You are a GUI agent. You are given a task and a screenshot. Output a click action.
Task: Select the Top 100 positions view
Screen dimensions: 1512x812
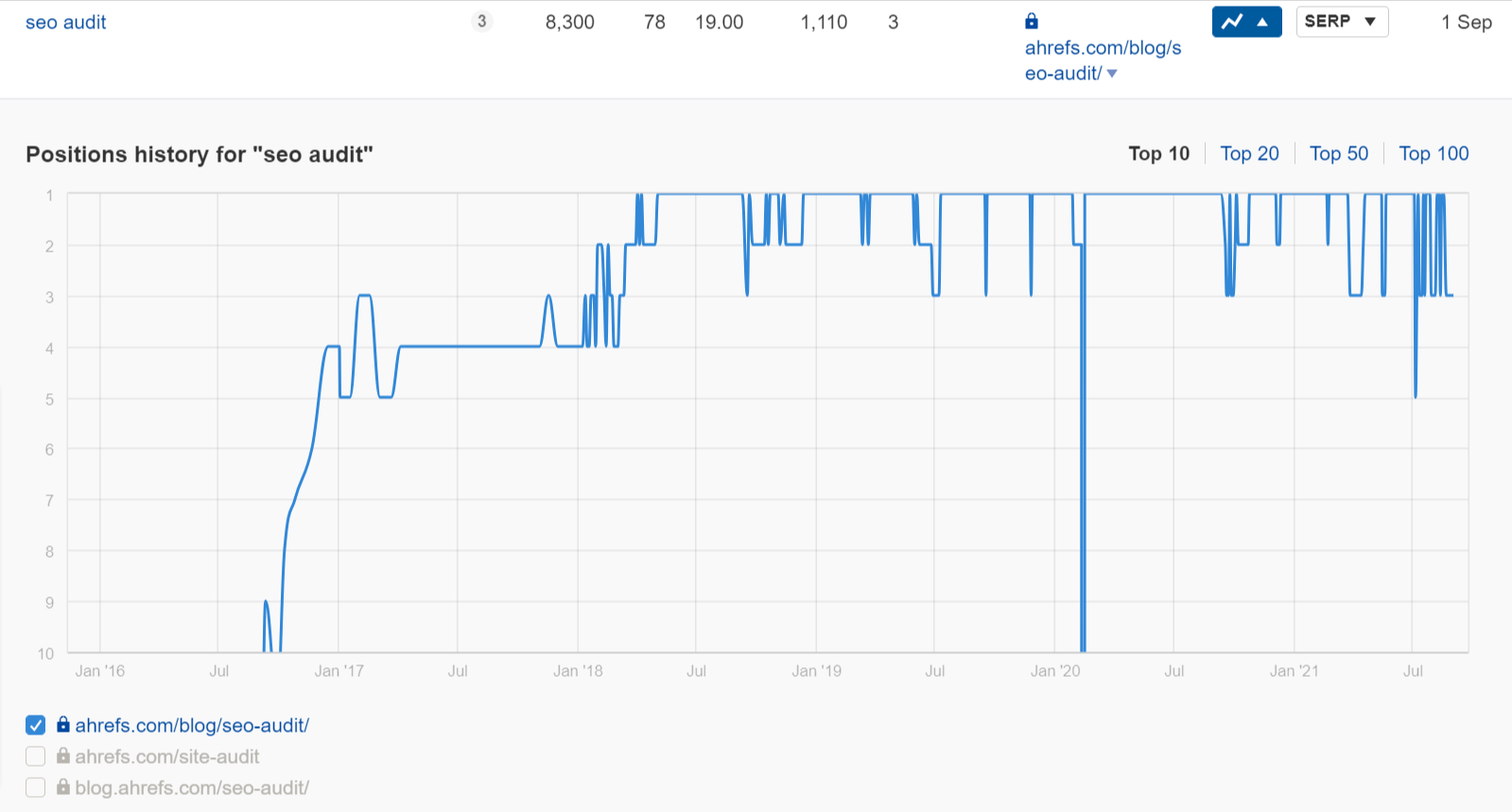[x=1434, y=154]
